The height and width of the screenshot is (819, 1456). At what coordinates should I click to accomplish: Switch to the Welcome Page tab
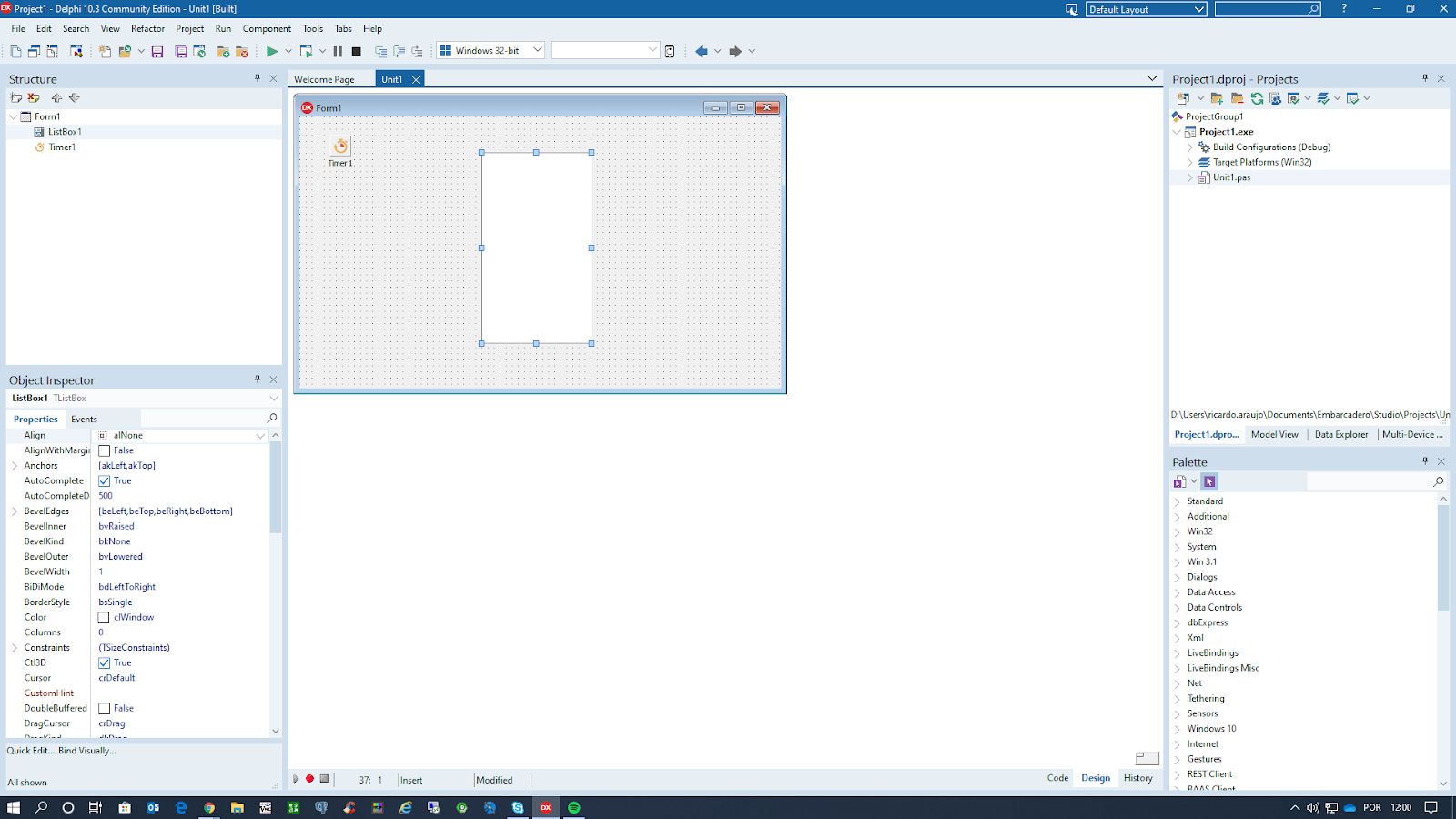click(324, 79)
